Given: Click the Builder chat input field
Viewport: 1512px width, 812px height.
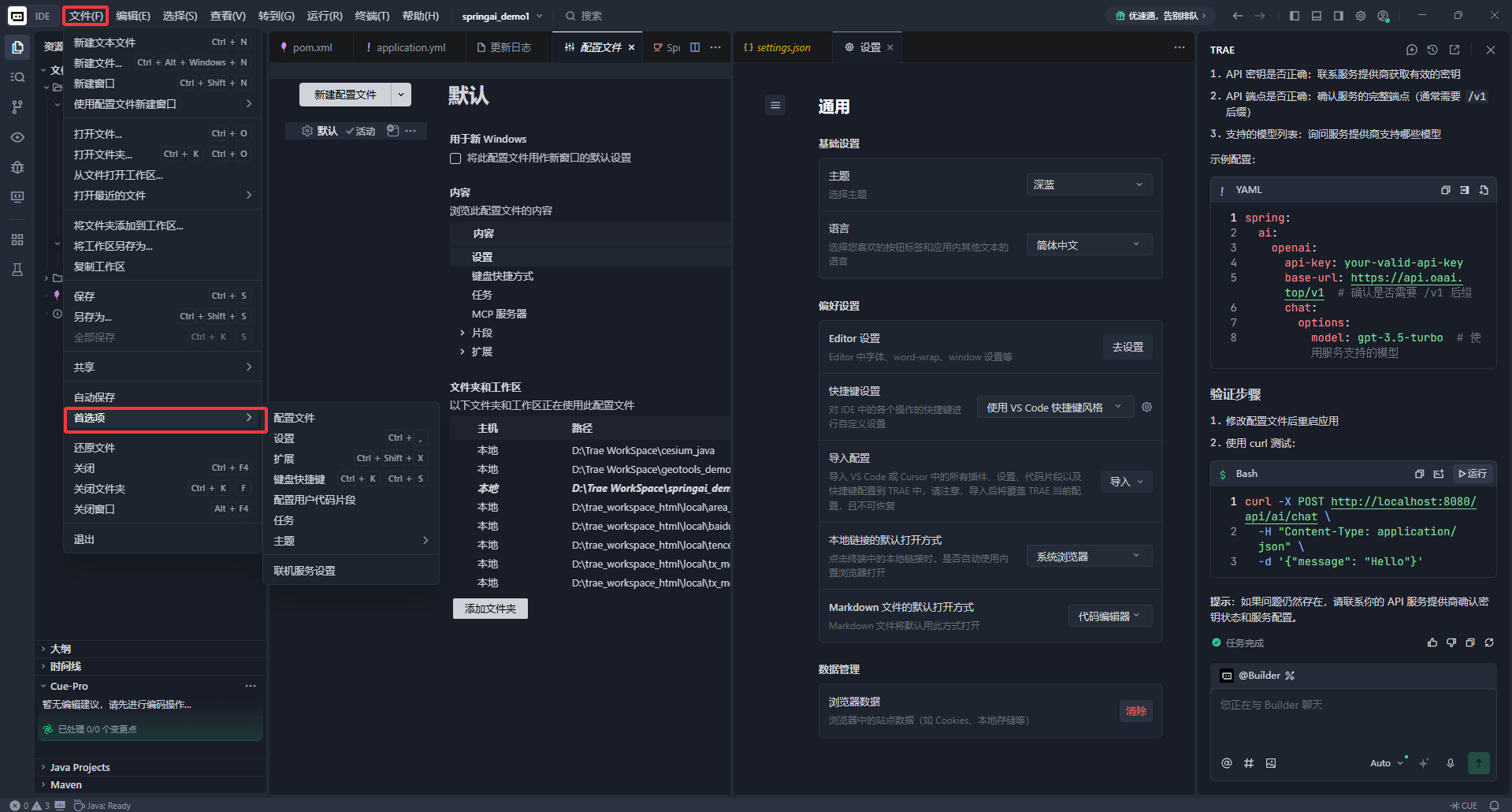Looking at the screenshot, I should [x=1352, y=719].
